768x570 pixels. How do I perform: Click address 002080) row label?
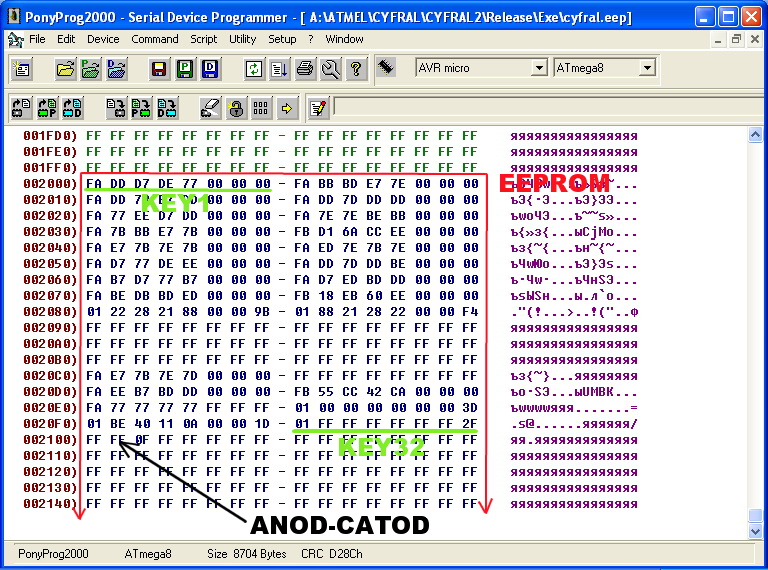pos(50,312)
